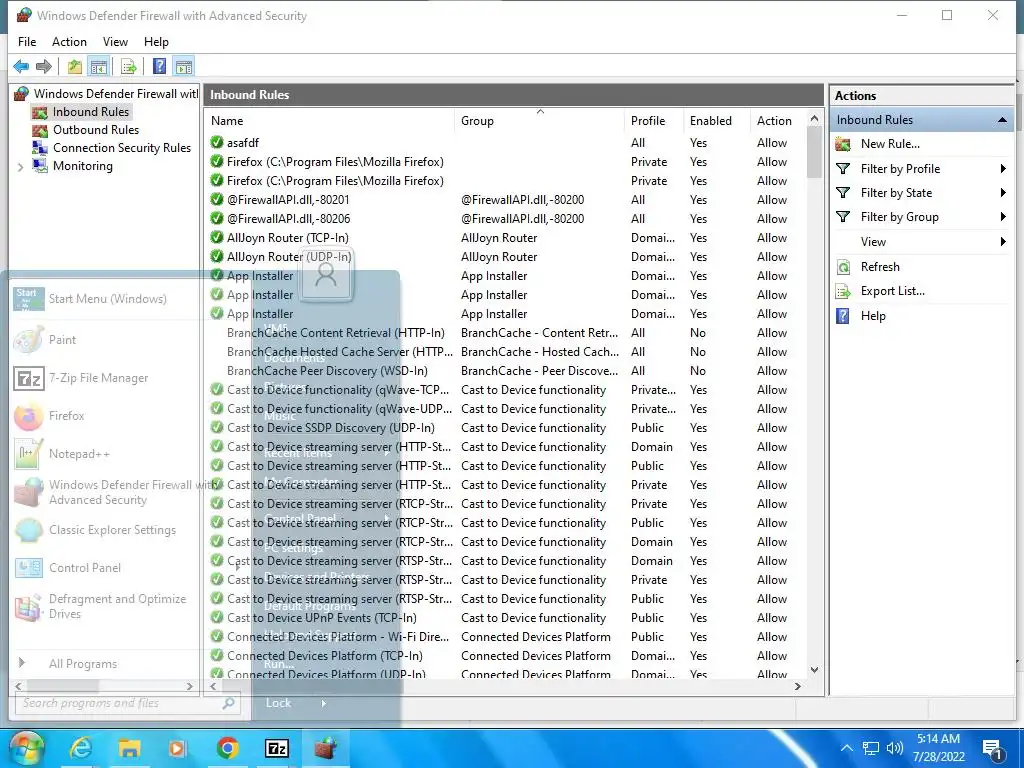Collapse the Inbound Rules actions section

tap(1002, 120)
